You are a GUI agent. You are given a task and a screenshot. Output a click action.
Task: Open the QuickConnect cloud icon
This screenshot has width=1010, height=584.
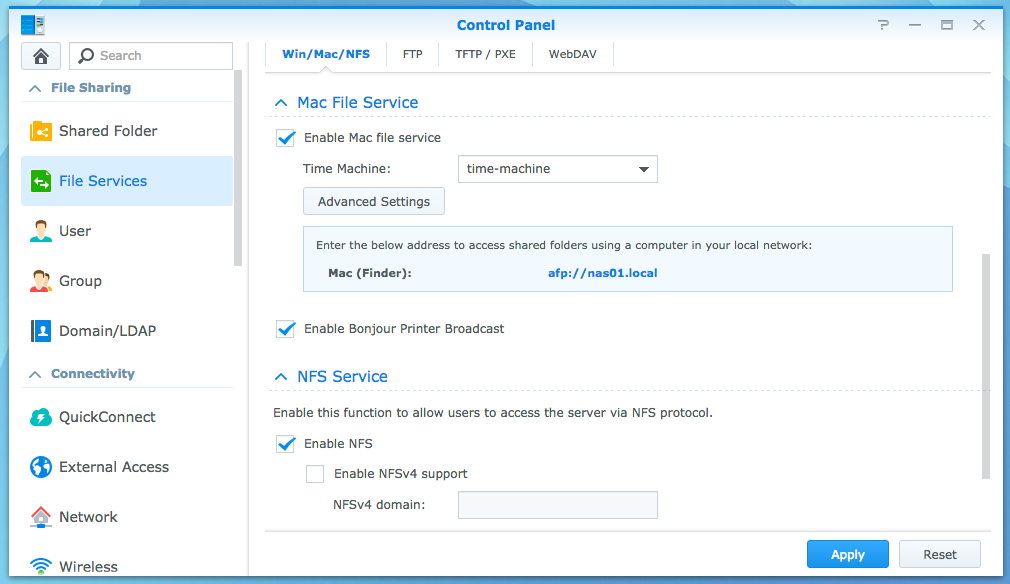click(x=41, y=417)
